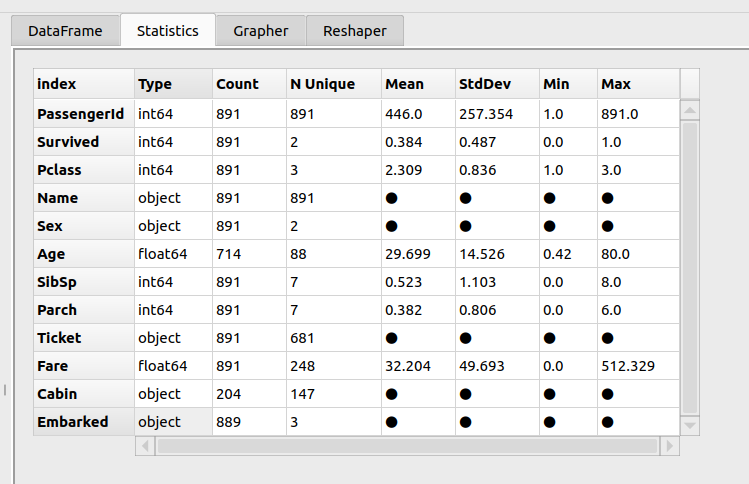This screenshot has width=749, height=484.
Task: Select the Statistics tab
Action: (x=167, y=31)
